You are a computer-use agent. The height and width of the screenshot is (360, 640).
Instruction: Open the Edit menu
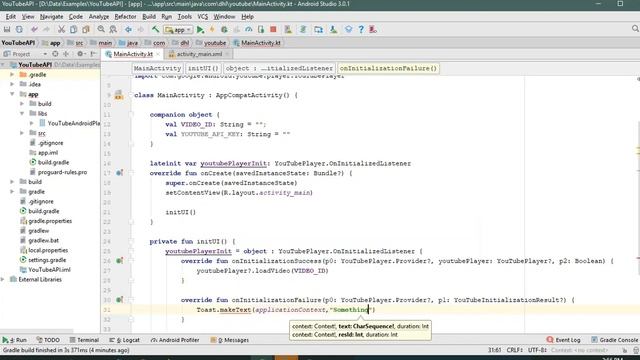pos(11,17)
